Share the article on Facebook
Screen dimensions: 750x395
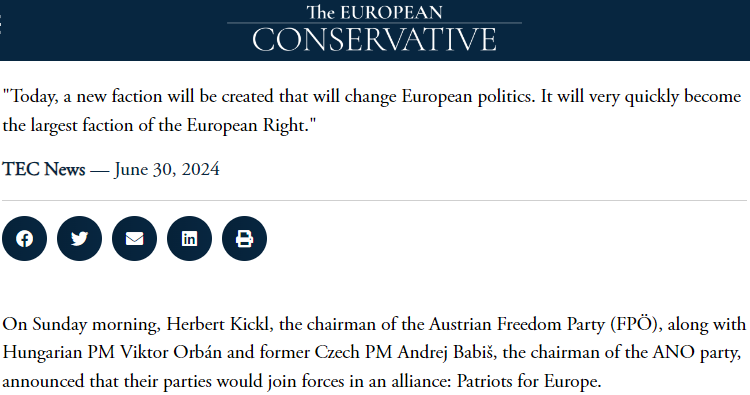[x=24, y=238]
